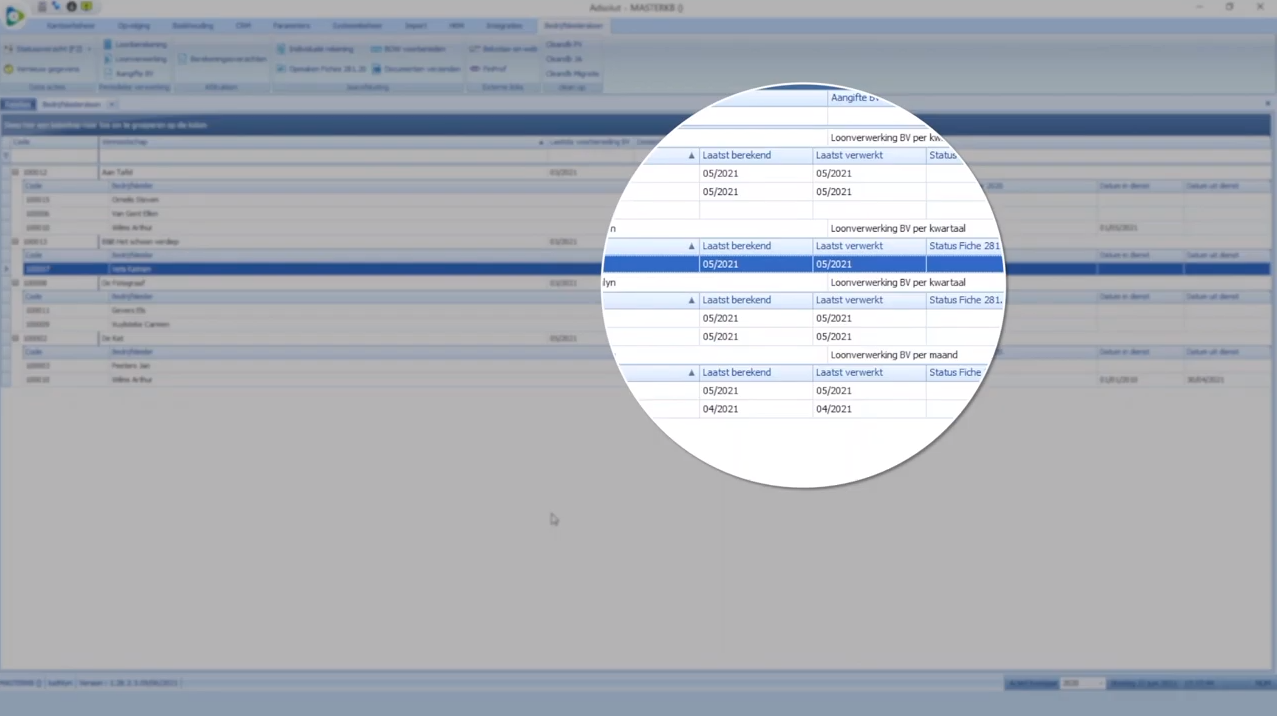Sort by the Laatst berekend column header
Image resolution: width=1277 pixels, height=716 pixels.
coord(736,156)
